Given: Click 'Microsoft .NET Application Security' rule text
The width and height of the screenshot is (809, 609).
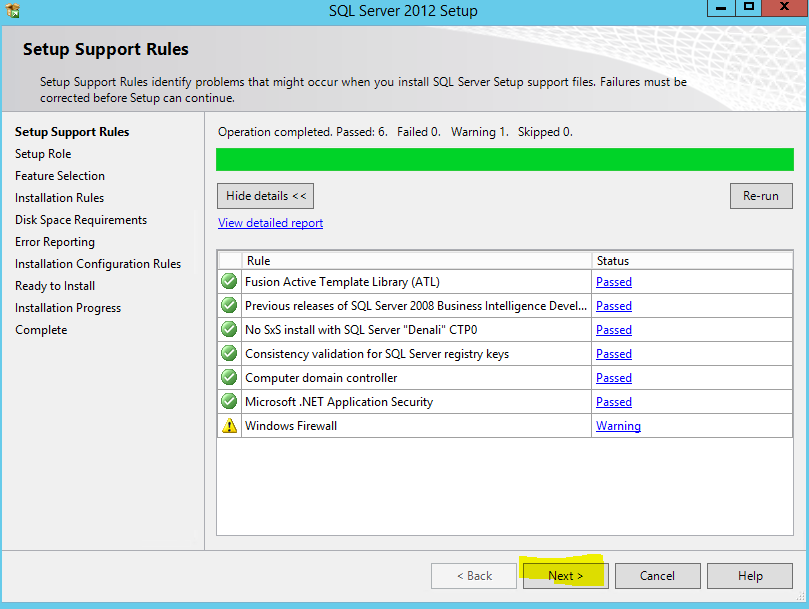Looking at the screenshot, I should [x=339, y=402].
